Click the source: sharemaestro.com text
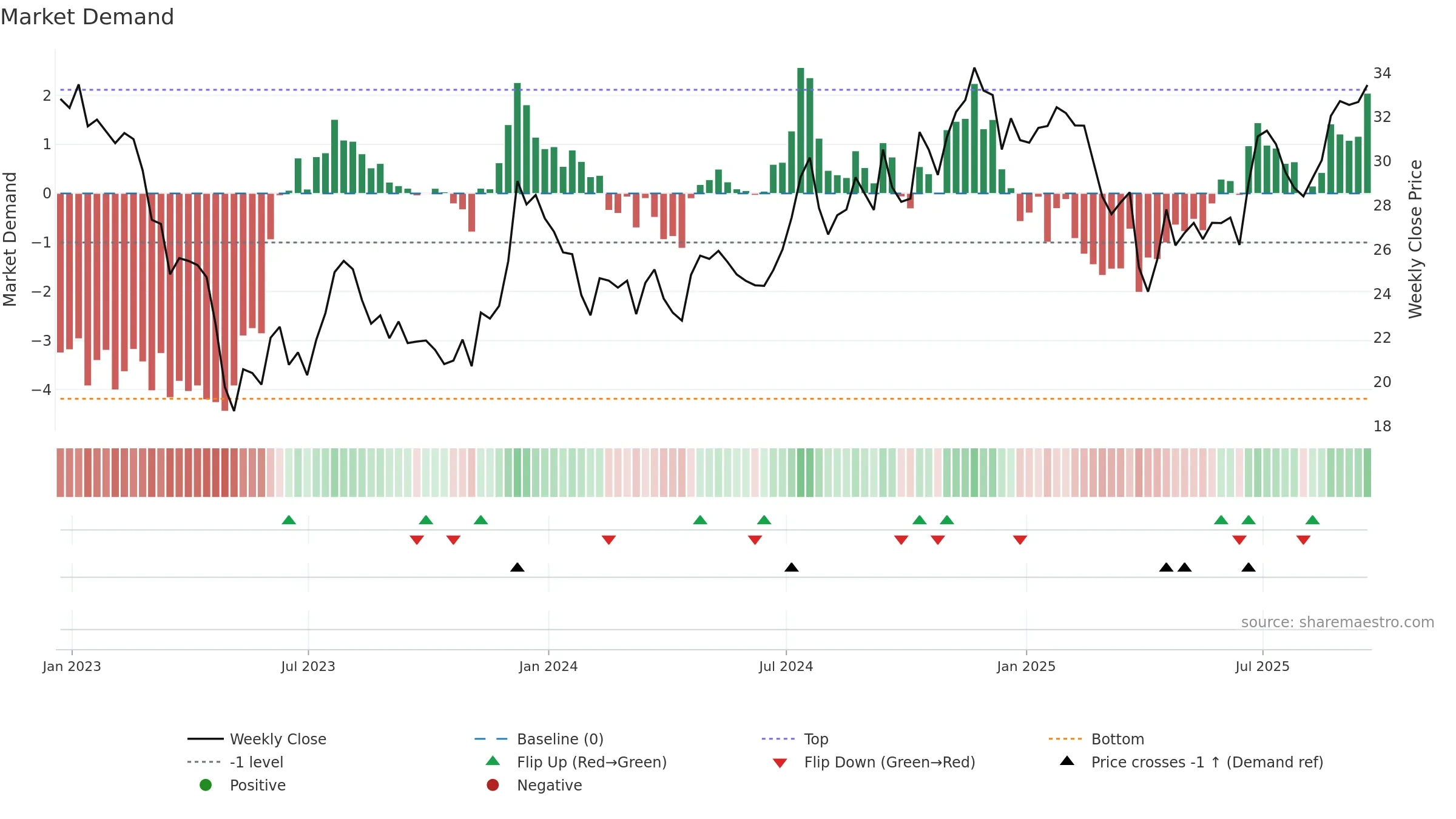Image resolution: width=1456 pixels, height=819 pixels. (1338, 622)
